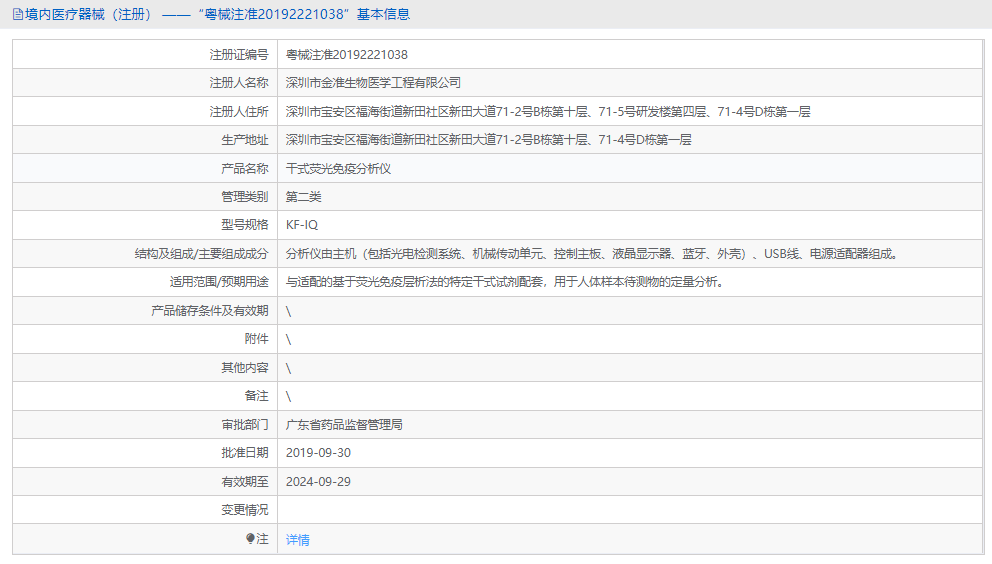The width and height of the screenshot is (992, 564).
Task: Select management category value 第二类
Action: tap(303, 197)
